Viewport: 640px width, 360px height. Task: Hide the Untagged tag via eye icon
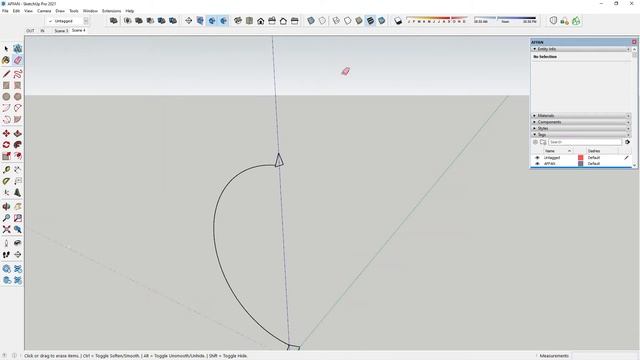tap(537, 158)
